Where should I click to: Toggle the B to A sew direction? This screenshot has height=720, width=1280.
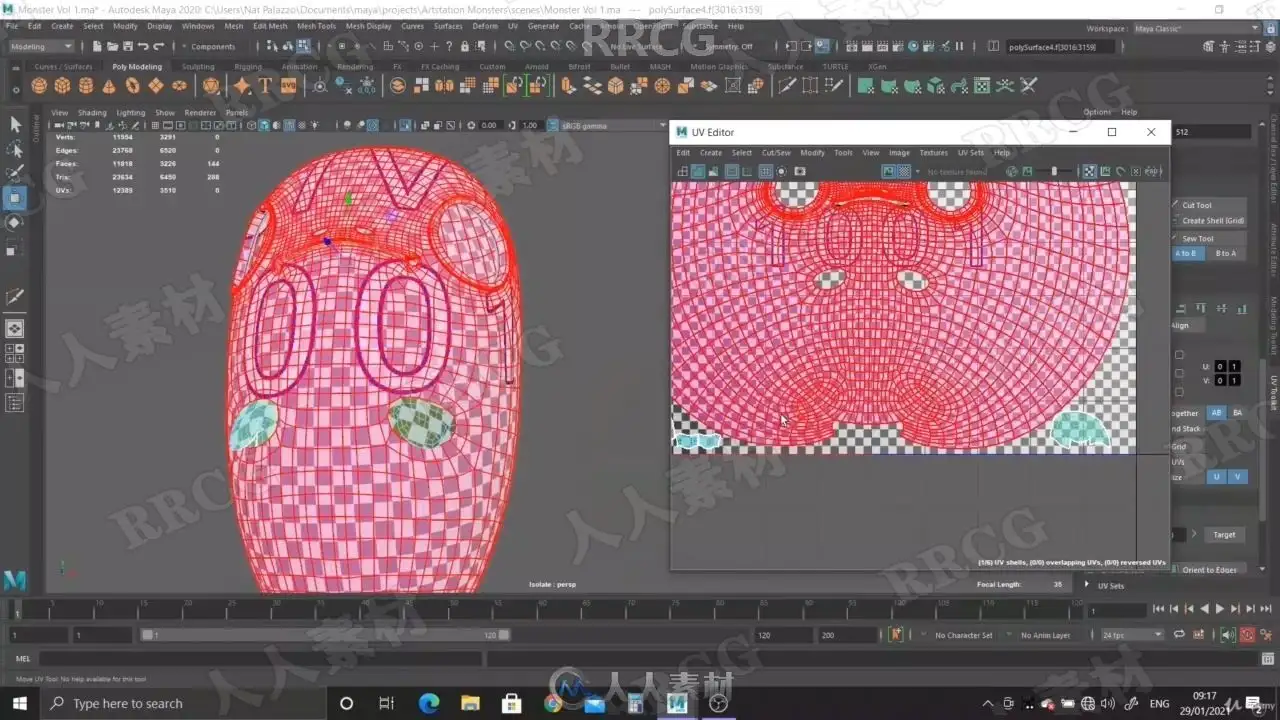click(x=1225, y=253)
